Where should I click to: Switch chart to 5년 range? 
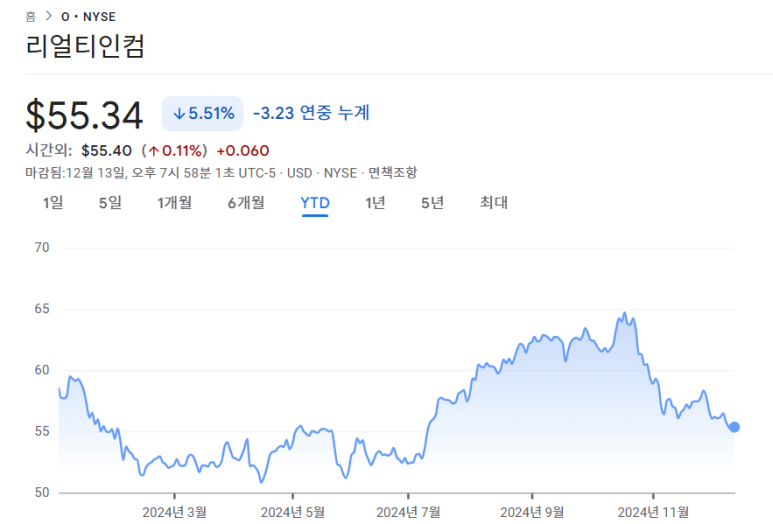point(432,203)
